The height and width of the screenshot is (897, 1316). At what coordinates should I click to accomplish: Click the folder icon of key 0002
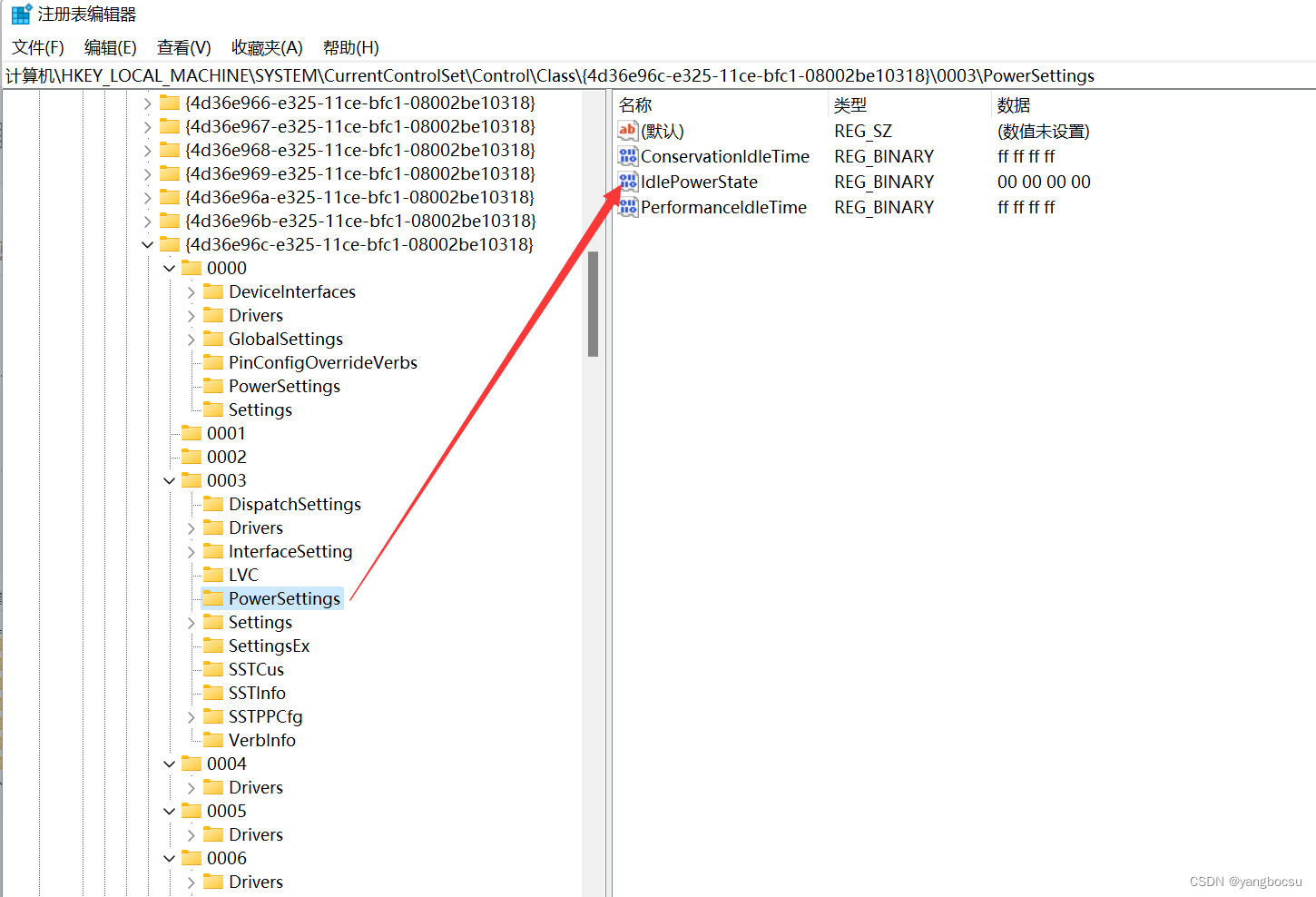click(192, 457)
